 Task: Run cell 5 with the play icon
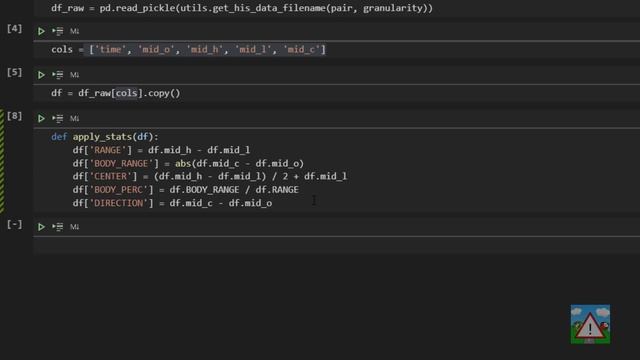[41, 75]
